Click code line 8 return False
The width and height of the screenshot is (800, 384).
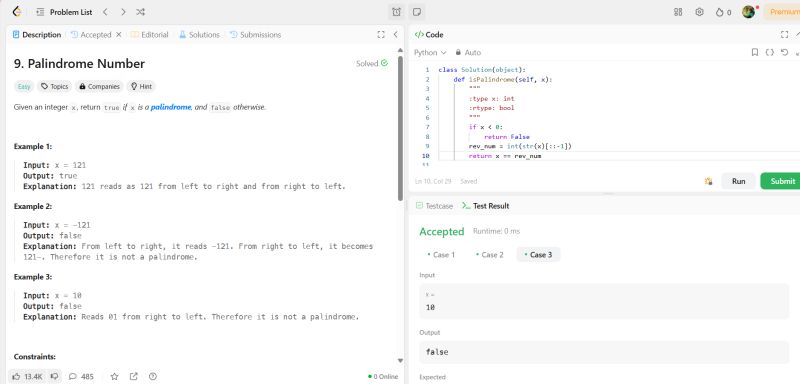pos(507,137)
